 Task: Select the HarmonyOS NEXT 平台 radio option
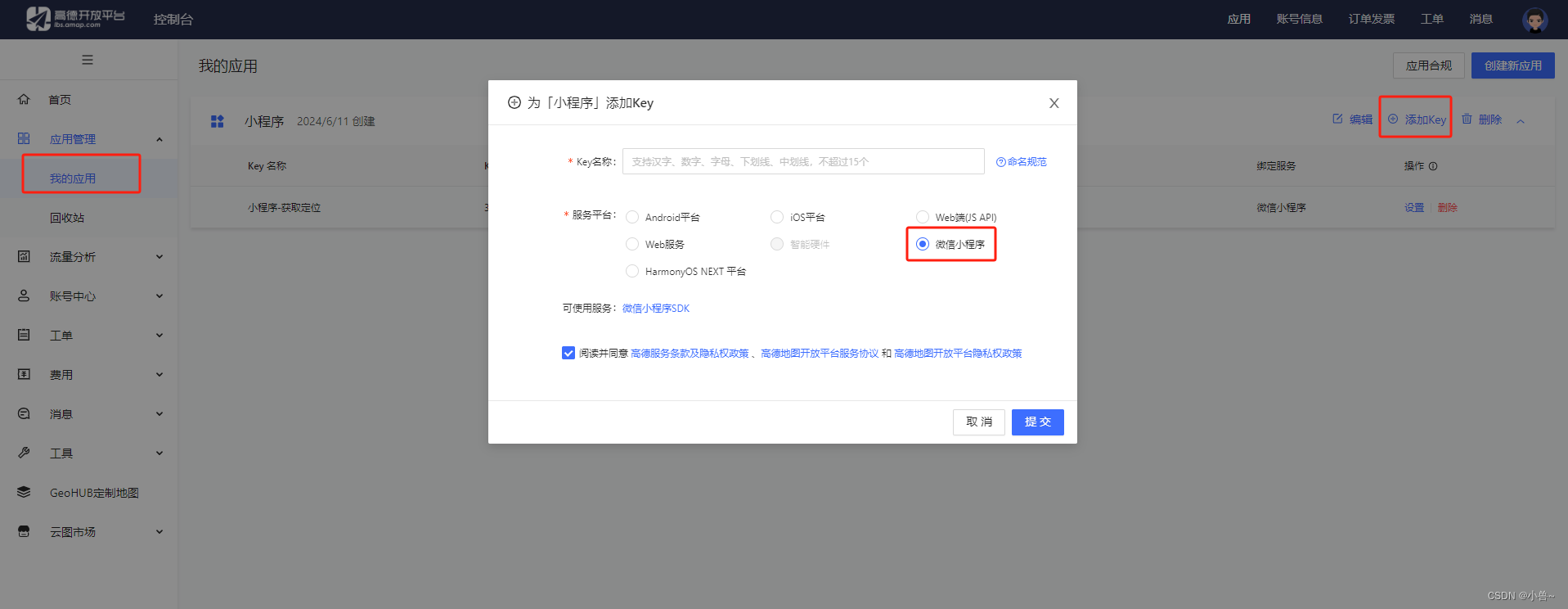pos(632,271)
